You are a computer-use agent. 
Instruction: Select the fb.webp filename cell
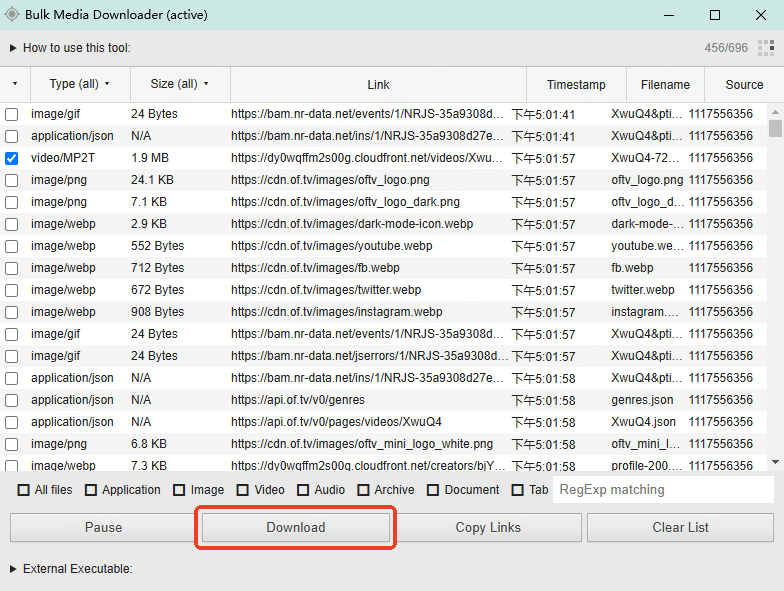[x=632, y=268]
